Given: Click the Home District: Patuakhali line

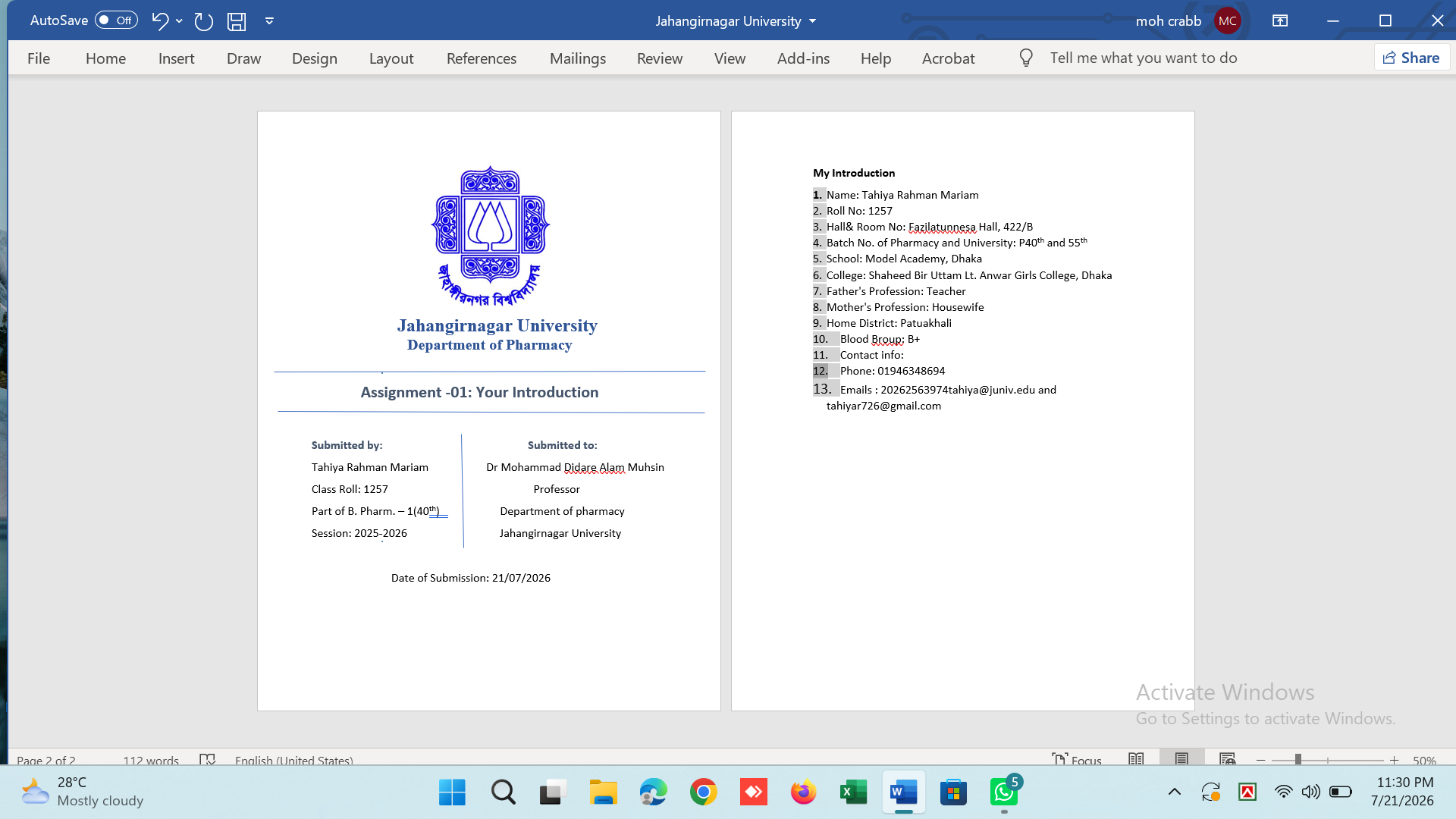Looking at the screenshot, I should tap(889, 323).
